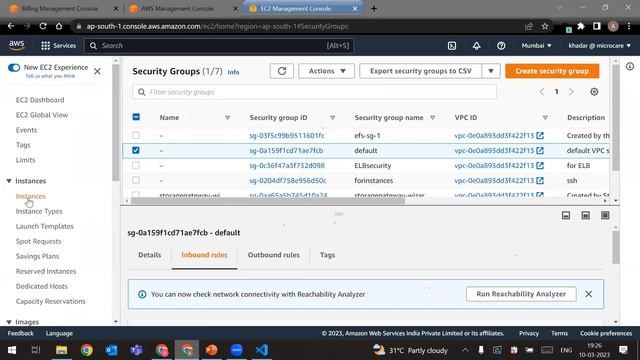Open File Explorer from taskbar
640x360 pixels.
pos(62,350)
